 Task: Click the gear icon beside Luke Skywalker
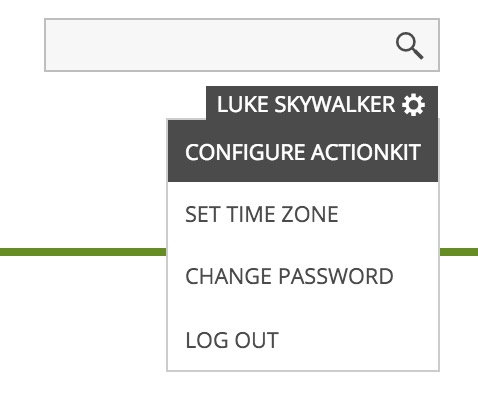click(413, 105)
